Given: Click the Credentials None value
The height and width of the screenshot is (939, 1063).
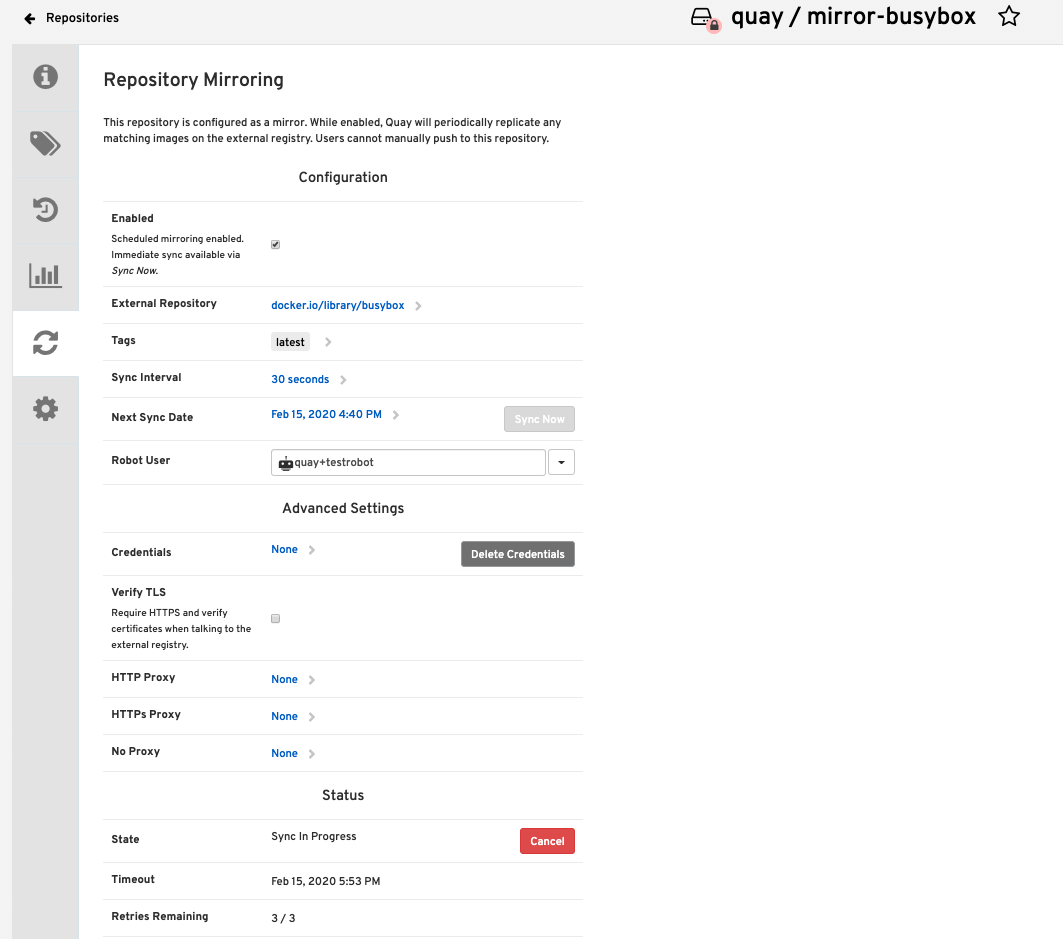Looking at the screenshot, I should pos(284,549).
